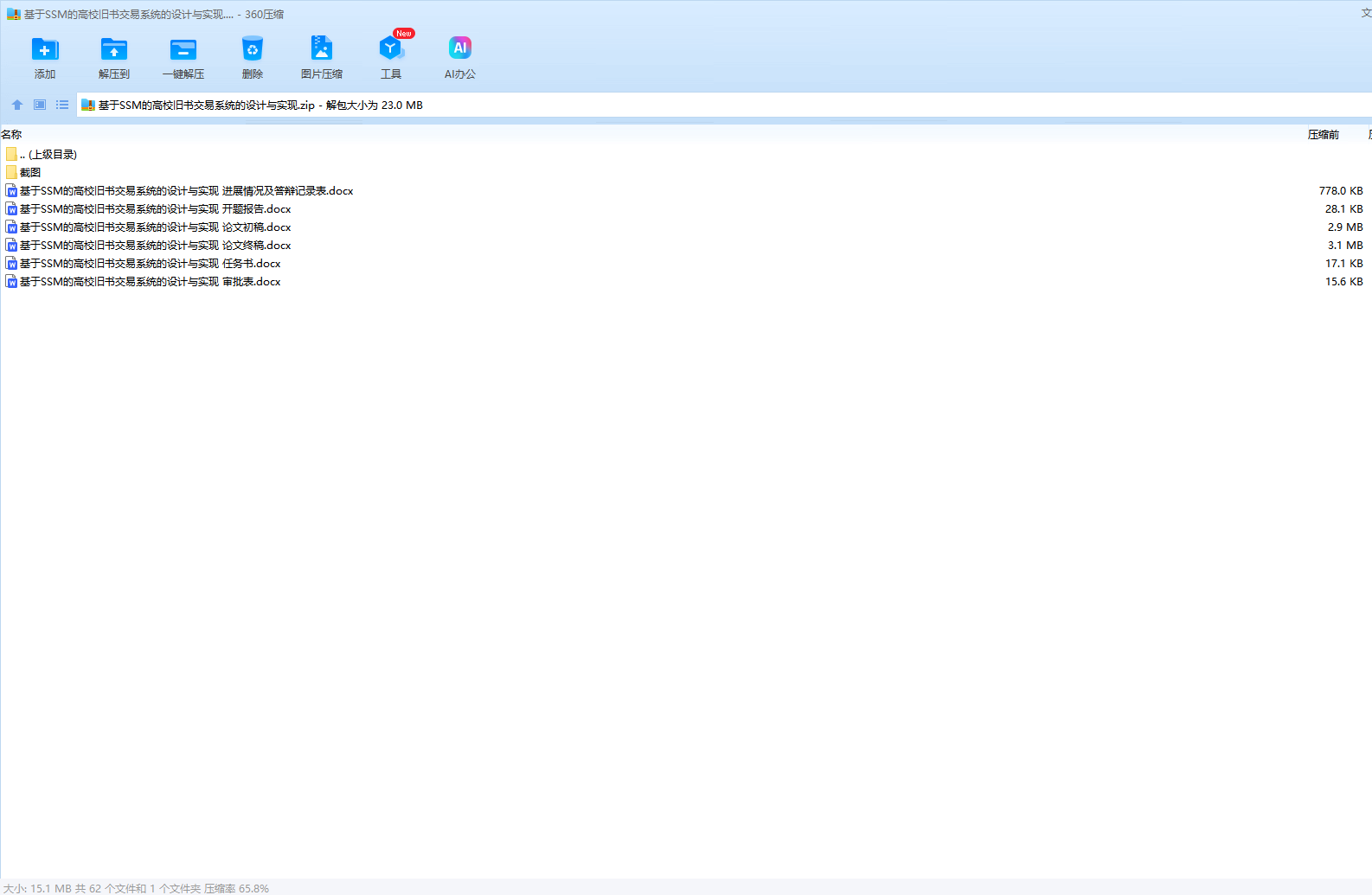Open the 截图 folder

coord(30,173)
